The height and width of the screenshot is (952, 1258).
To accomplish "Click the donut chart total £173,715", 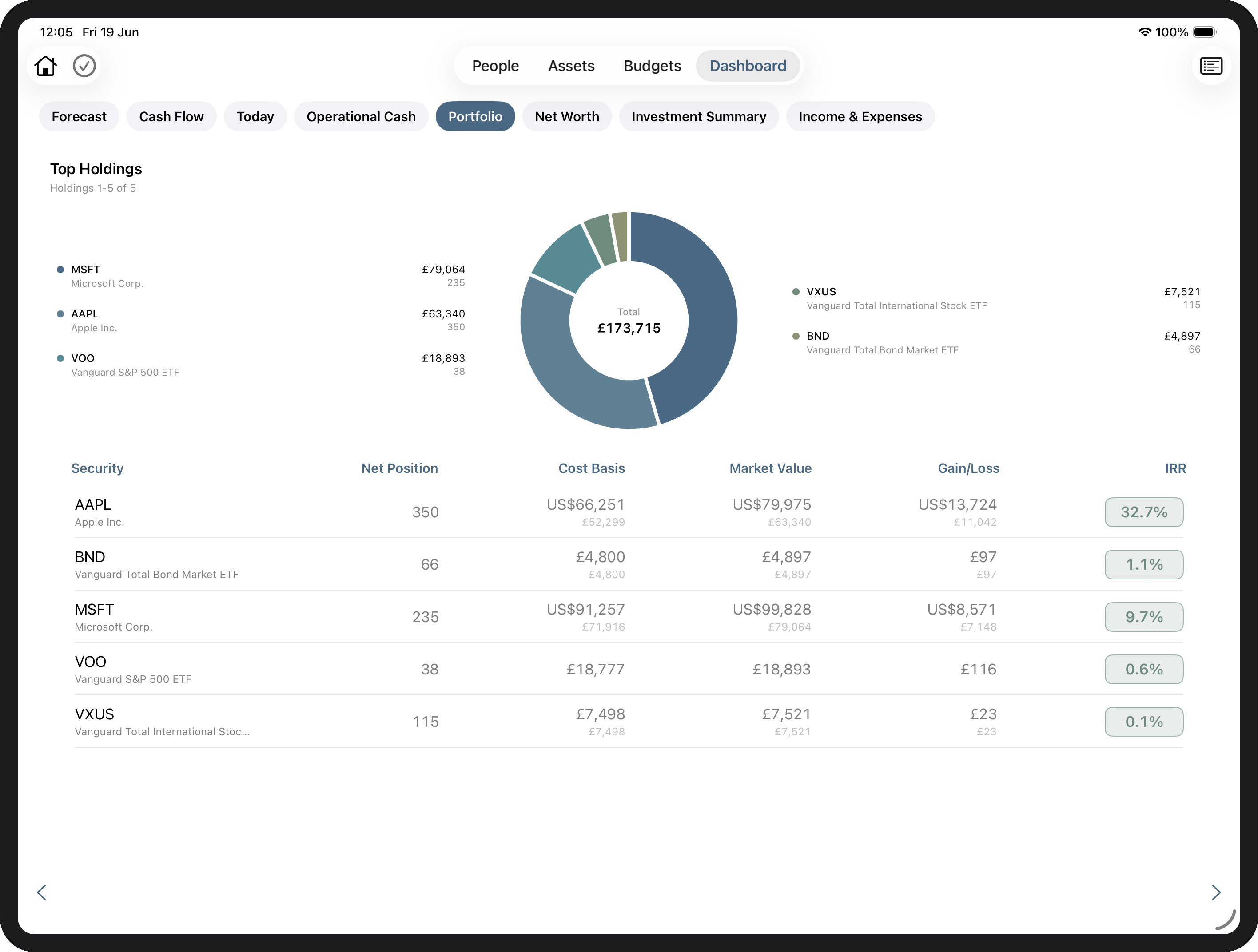I will 629,328.
